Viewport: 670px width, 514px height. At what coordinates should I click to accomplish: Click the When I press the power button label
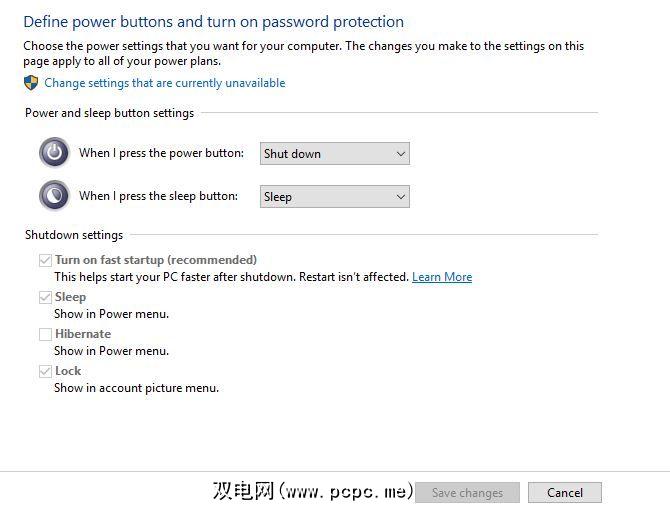coord(161,153)
